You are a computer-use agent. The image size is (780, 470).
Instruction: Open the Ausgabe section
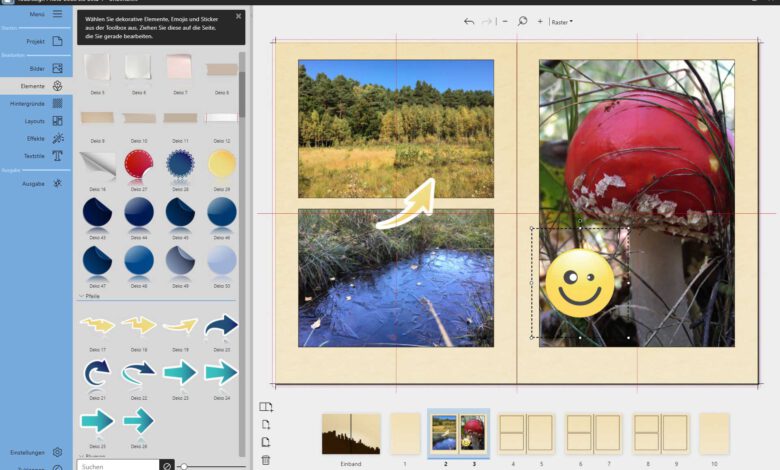tap(36, 184)
